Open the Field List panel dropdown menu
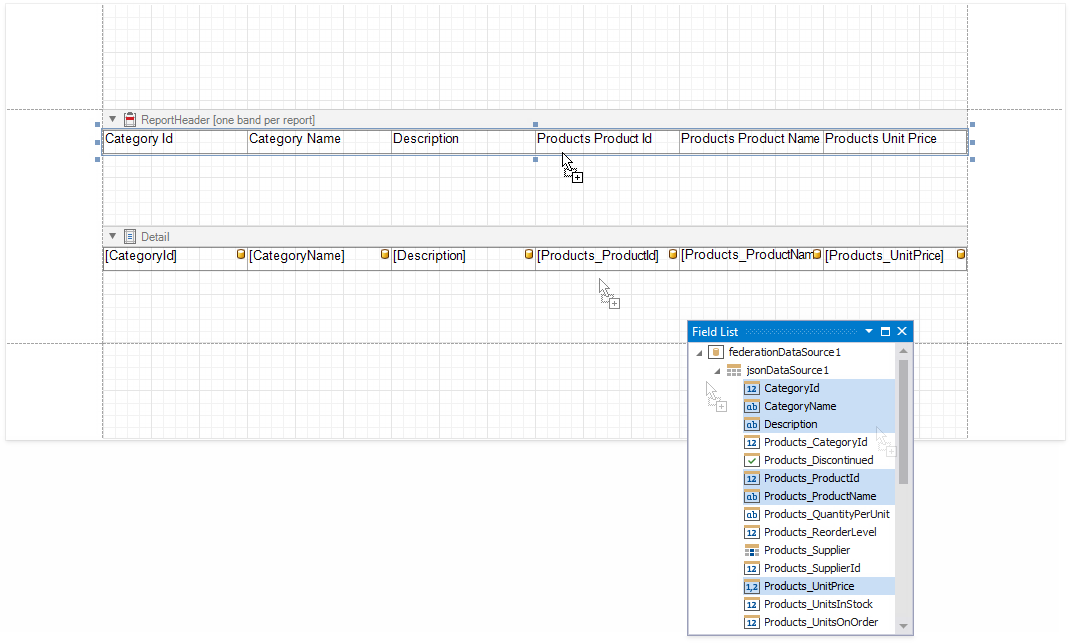1071x644 pixels. pyautogui.click(x=868, y=331)
